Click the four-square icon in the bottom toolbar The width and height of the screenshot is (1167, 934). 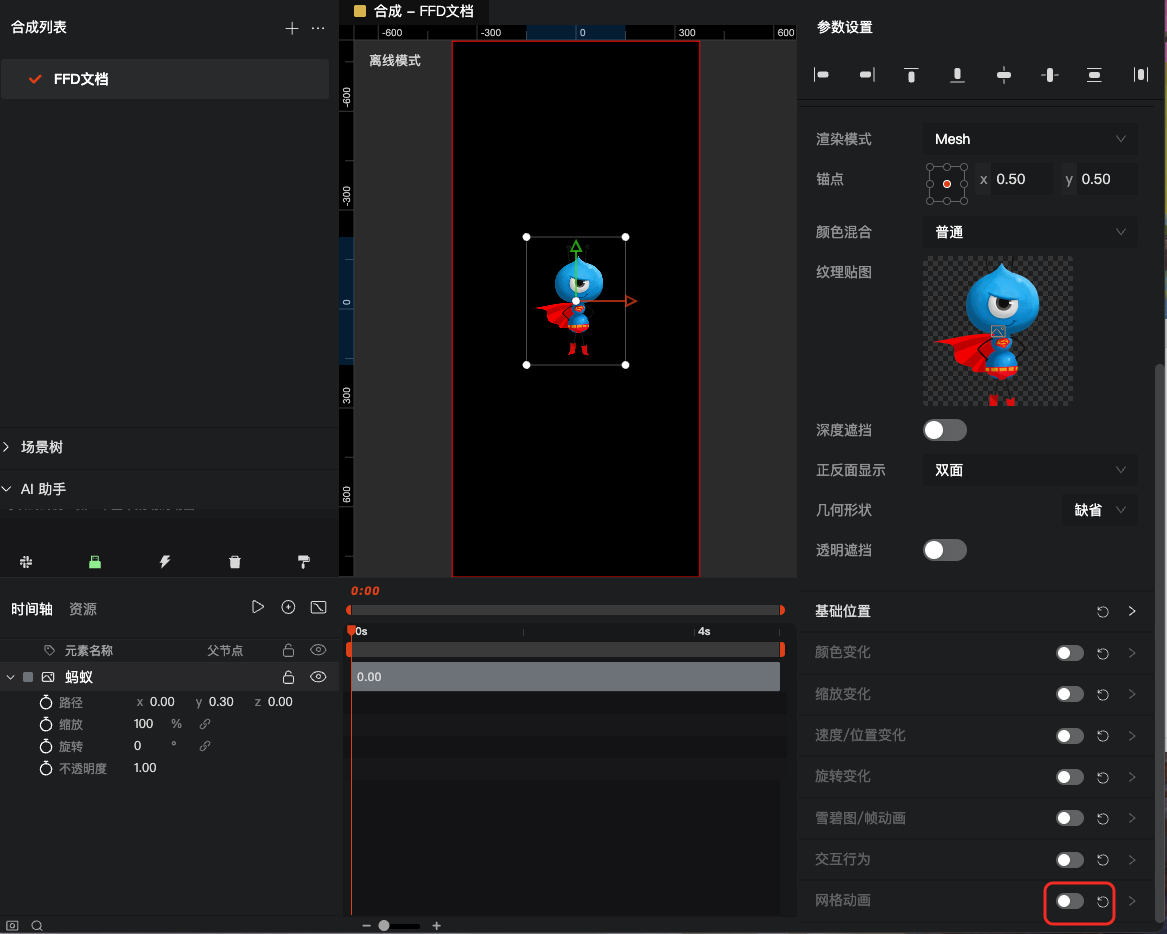(x=26, y=562)
